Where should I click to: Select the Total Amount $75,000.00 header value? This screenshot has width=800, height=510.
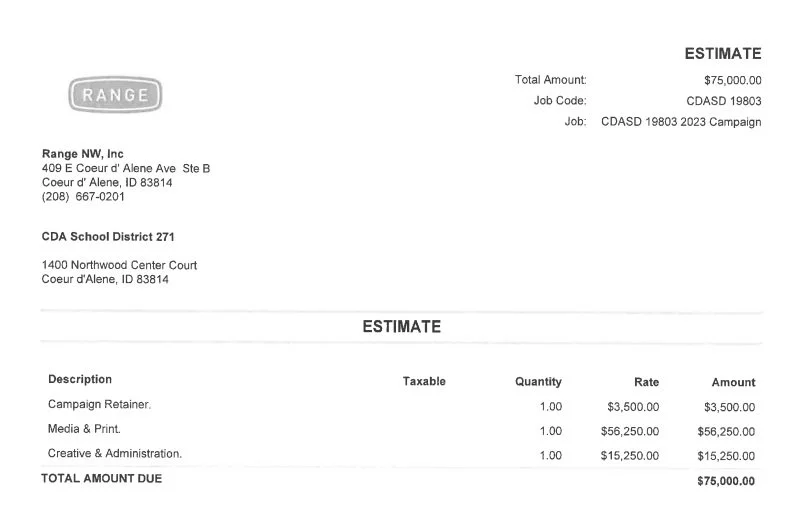[733, 81]
